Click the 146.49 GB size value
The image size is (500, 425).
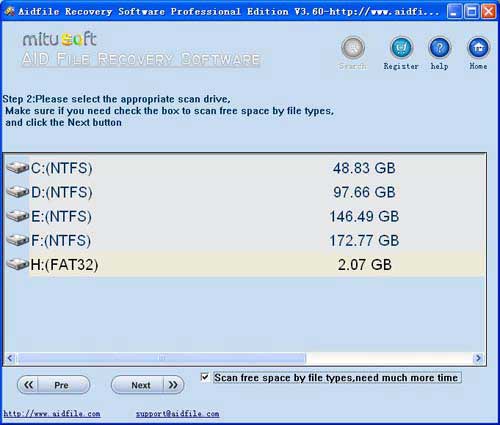(x=364, y=217)
